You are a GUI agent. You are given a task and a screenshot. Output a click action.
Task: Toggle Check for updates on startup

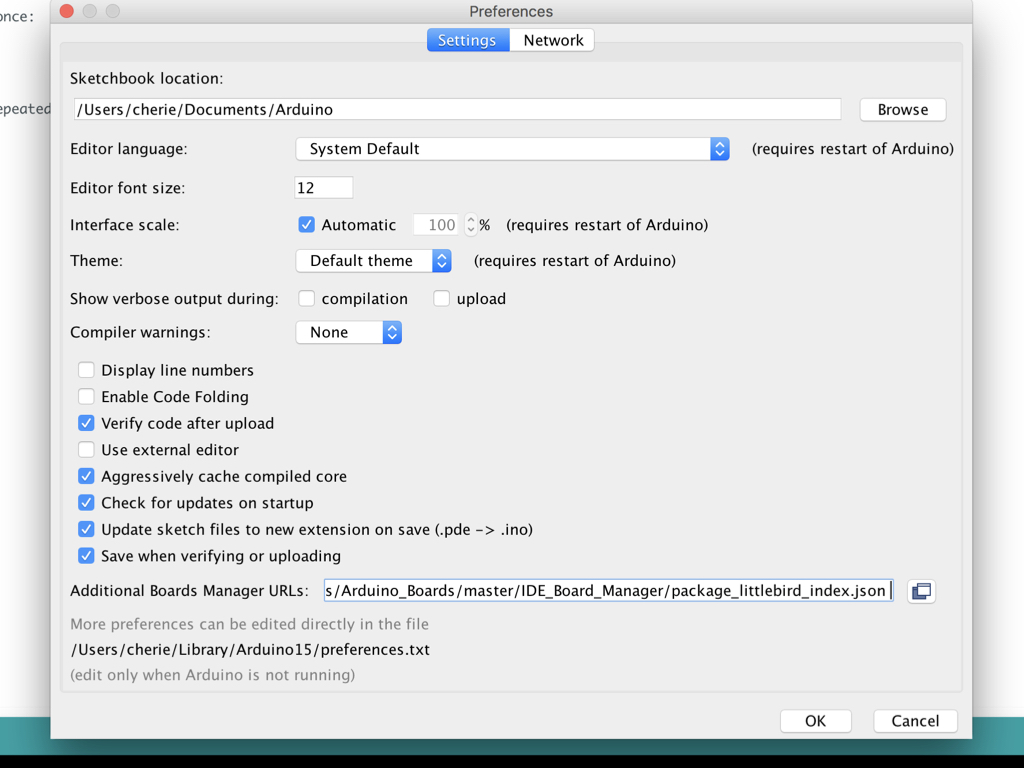pos(86,504)
